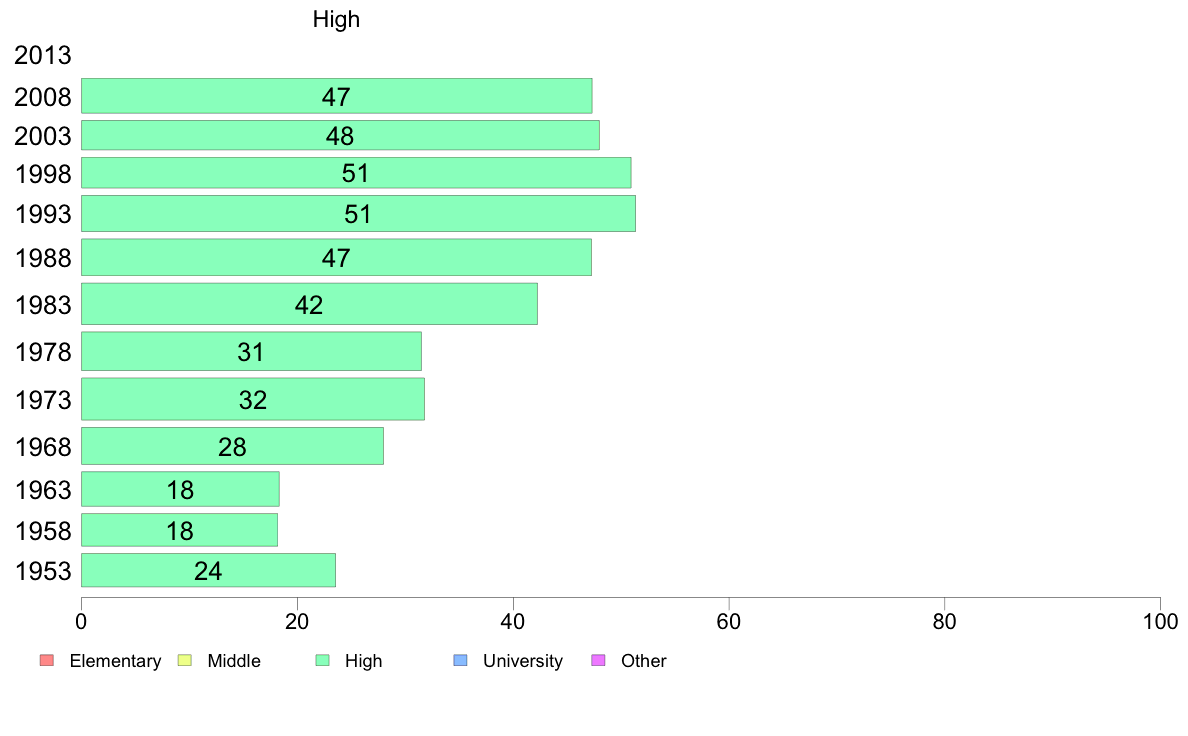Click the 60 tick on x-axis
Image resolution: width=1188 pixels, height=736 pixels.
(728, 622)
